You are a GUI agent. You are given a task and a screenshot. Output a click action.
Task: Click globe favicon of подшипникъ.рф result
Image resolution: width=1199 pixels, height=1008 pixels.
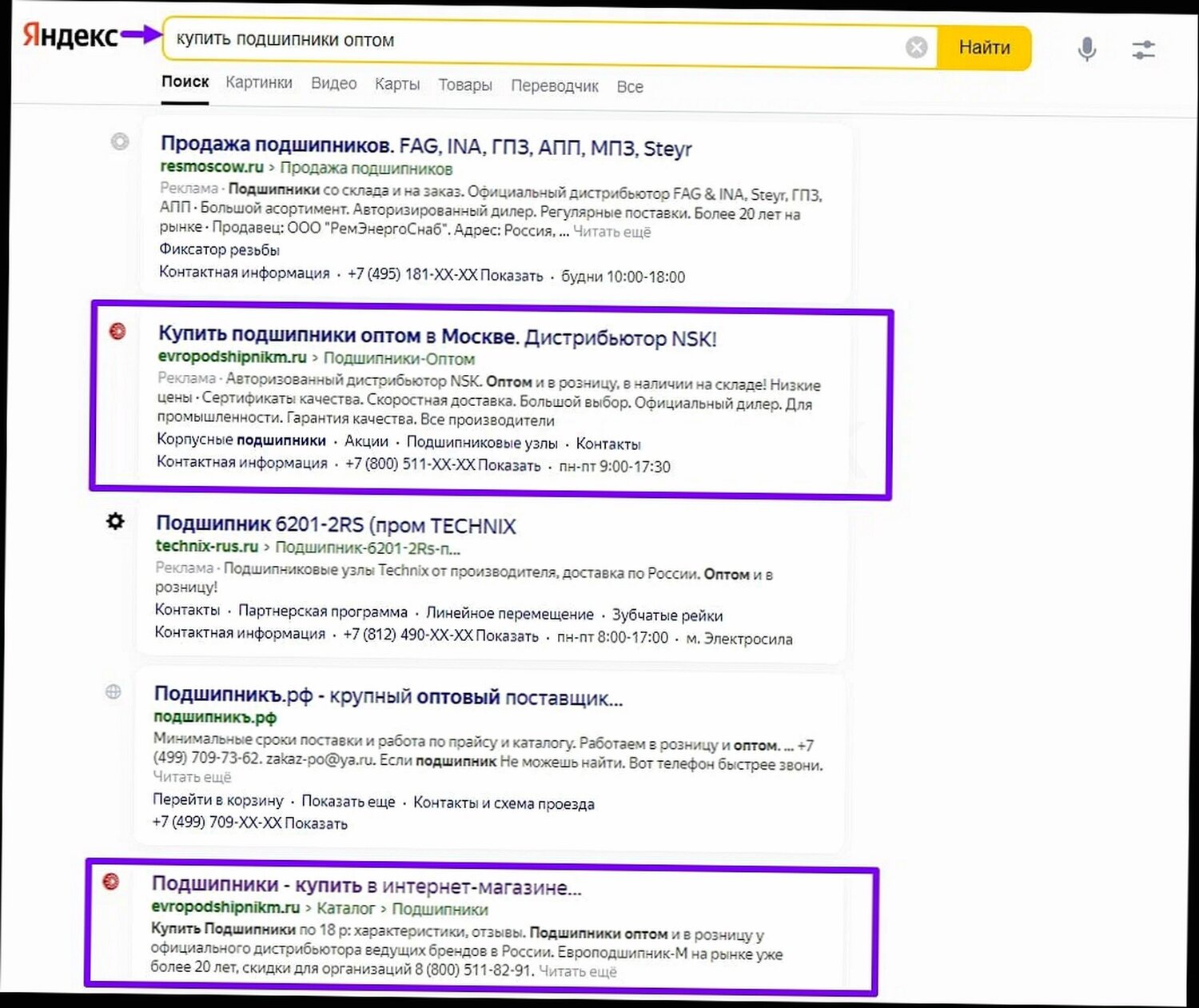click(x=114, y=691)
